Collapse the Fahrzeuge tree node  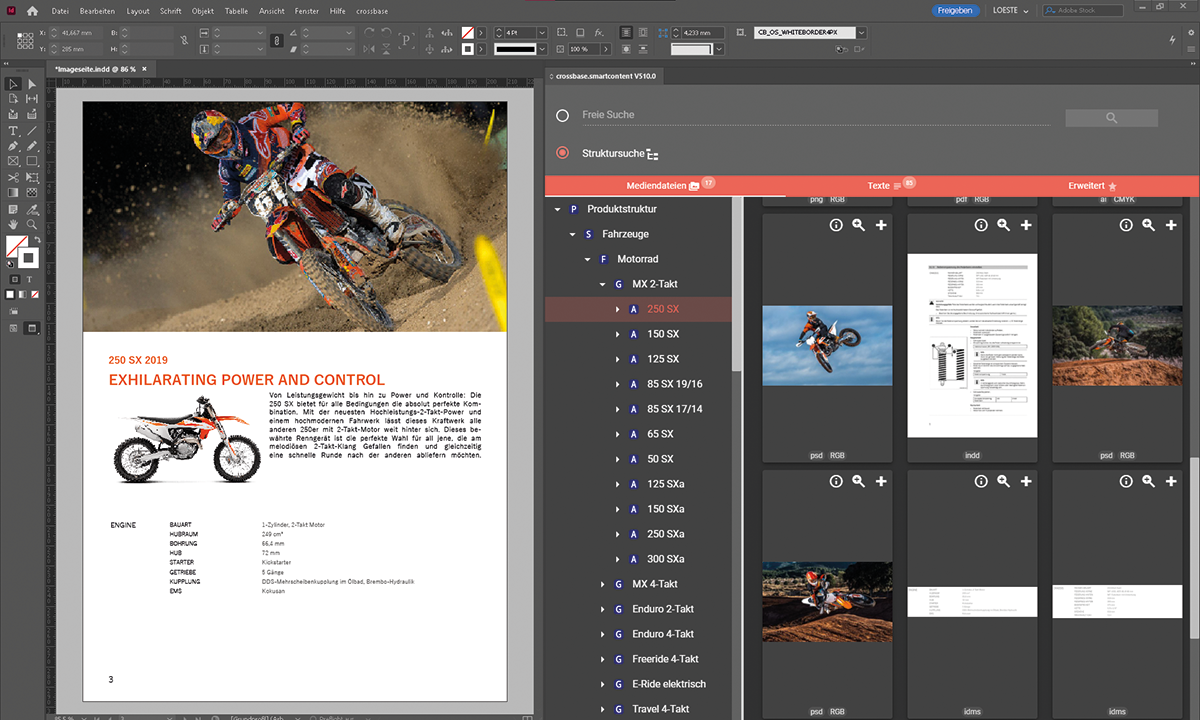coord(573,235)
